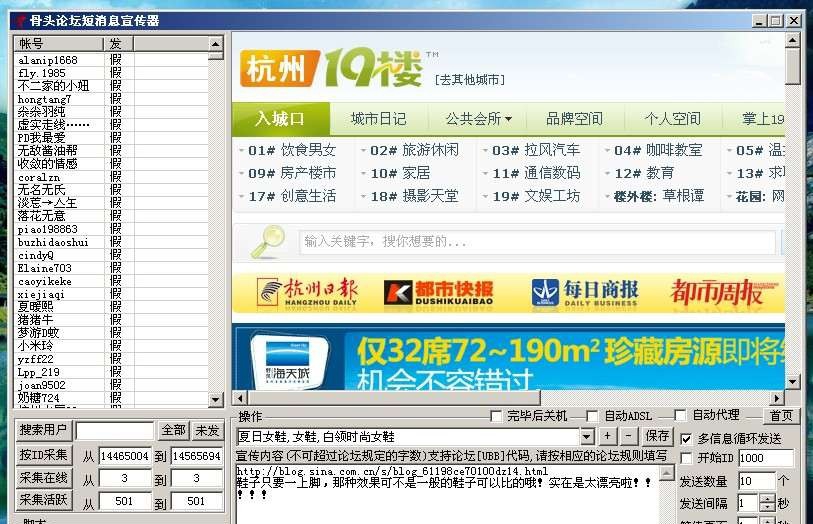Image resolution: width=813 pixels, height=524 pixels.
Task: Click the 采集在线 button
Action: [x=44, y=477]
